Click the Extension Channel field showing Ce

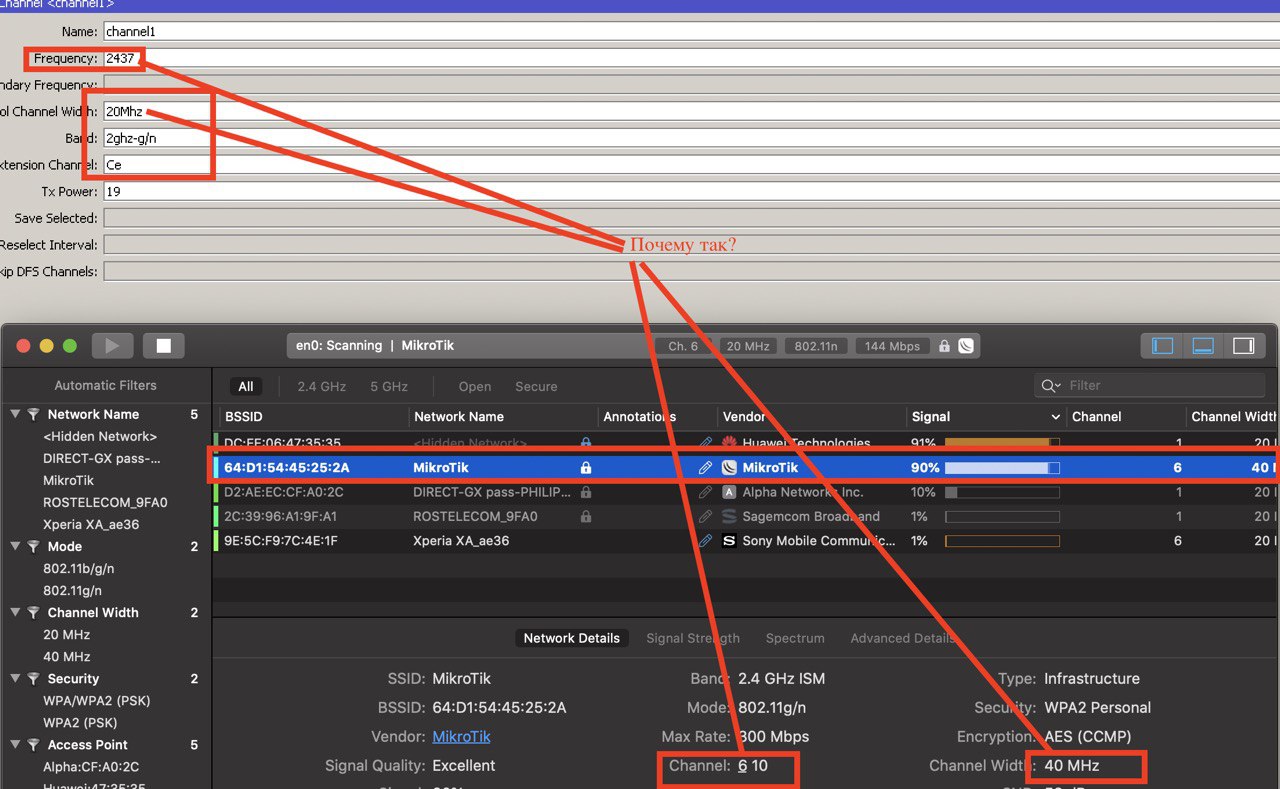[691, 164]
